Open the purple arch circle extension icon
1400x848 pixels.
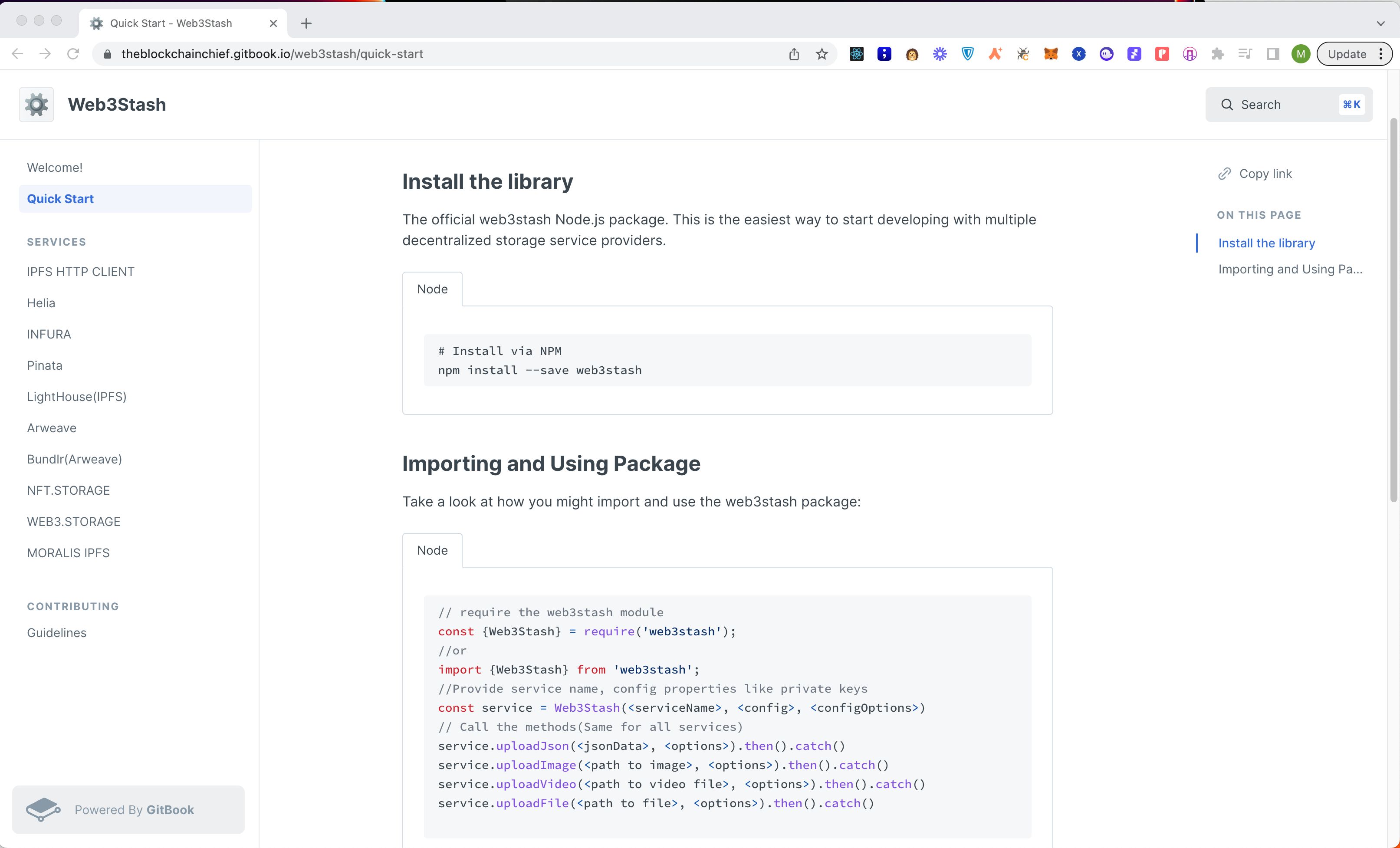1190,54
